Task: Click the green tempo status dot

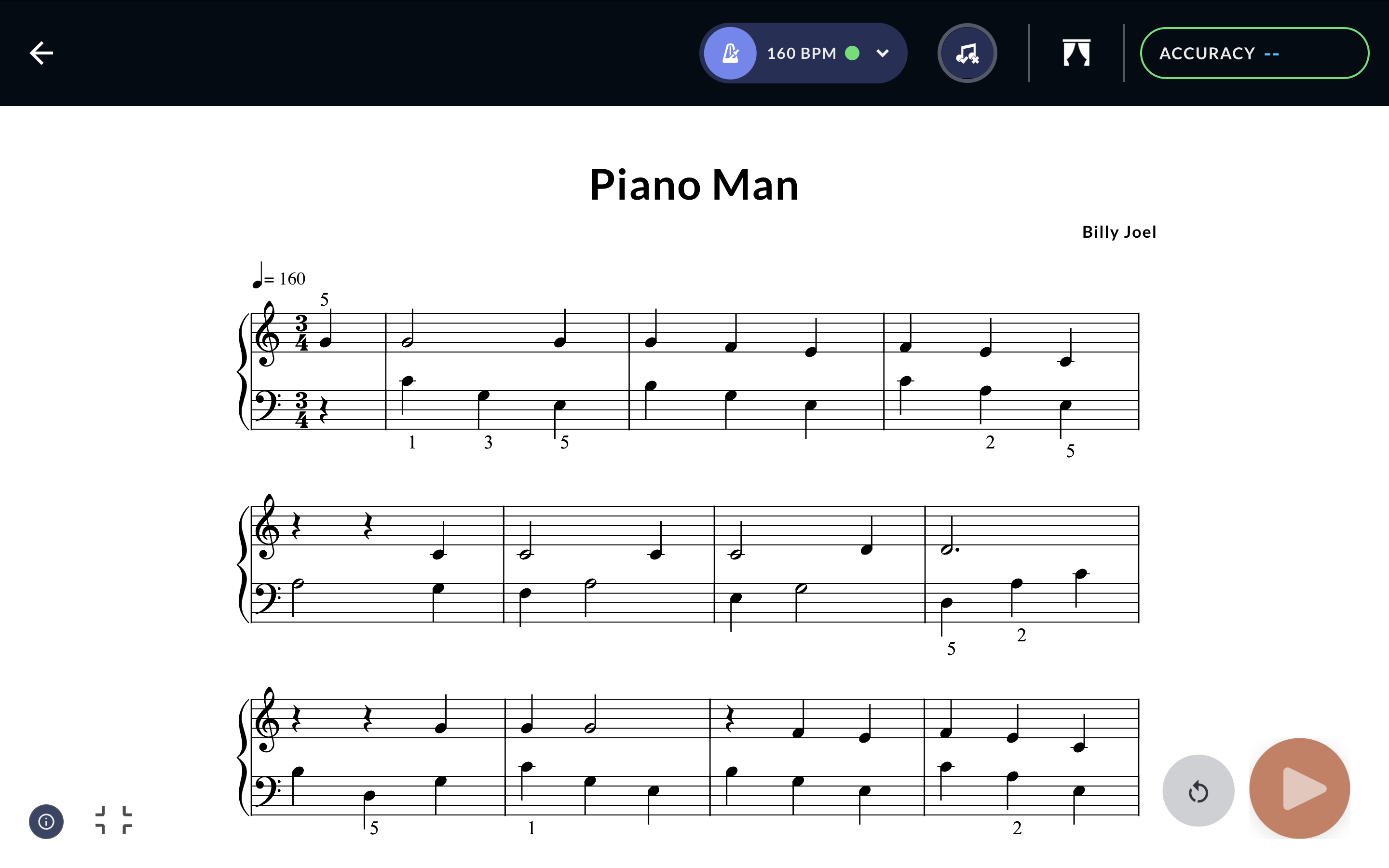Action: click(x=852, y=54)
